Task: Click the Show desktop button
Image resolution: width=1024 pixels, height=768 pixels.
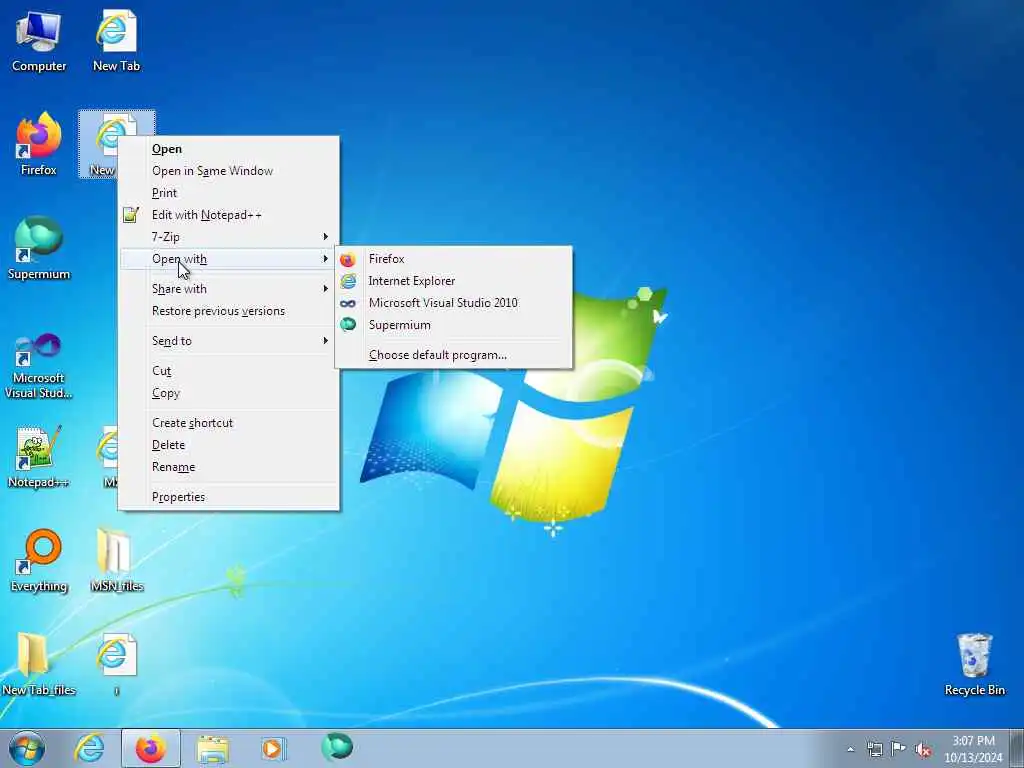Action: coord(1017,748)
